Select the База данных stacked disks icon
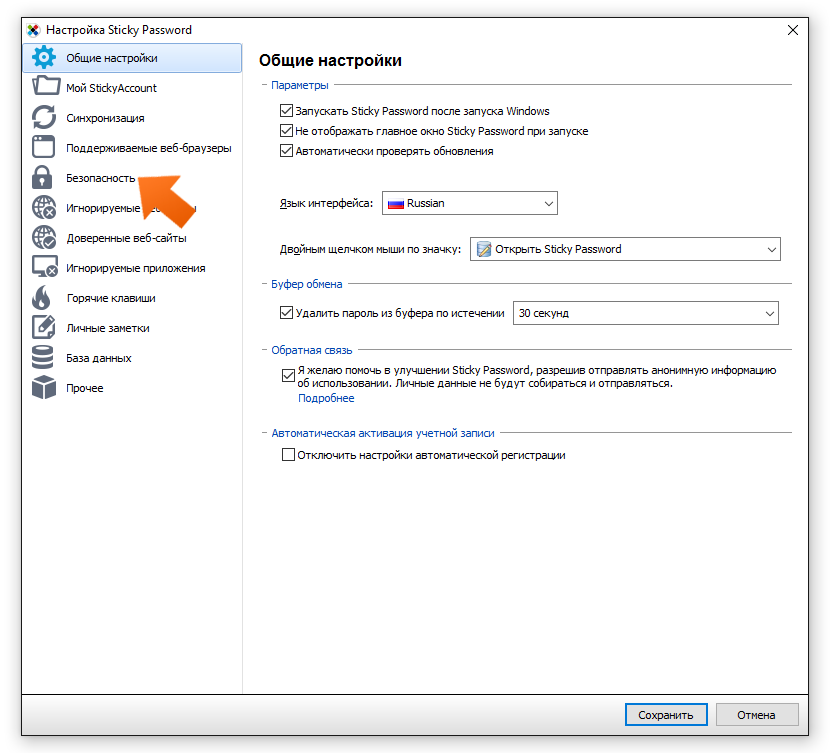 [42, 357]
